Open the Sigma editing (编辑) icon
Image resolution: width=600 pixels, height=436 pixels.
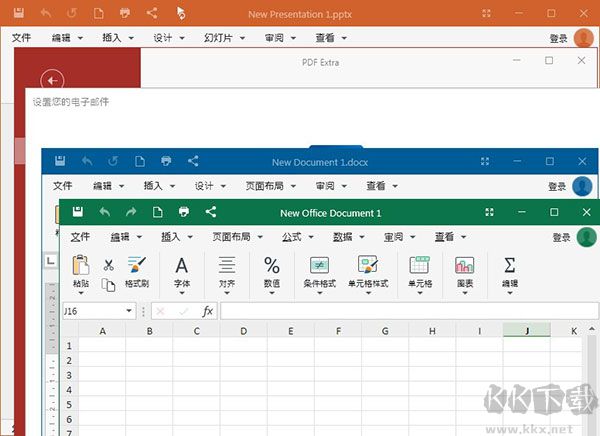510,265
